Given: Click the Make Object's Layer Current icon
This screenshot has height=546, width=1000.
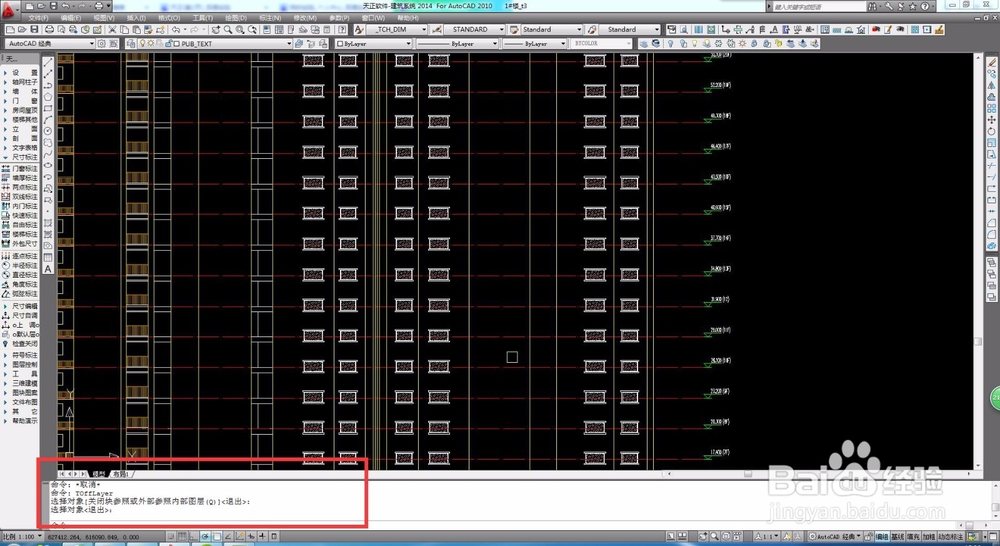Looking at the screenshot, I should [x=298, y=43].
